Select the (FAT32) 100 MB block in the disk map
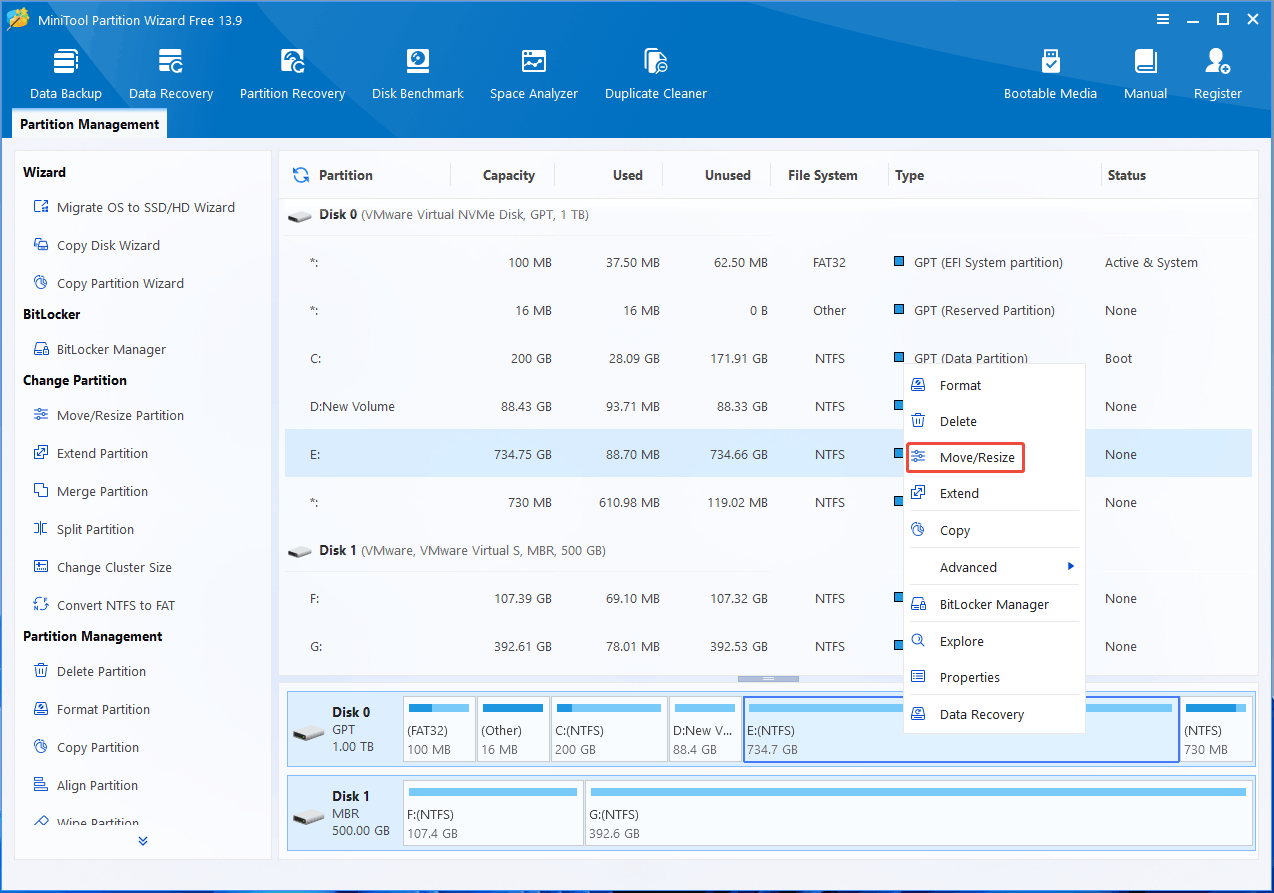The height and width of the screenshot is (893, 1274). (x=439, y=729)
